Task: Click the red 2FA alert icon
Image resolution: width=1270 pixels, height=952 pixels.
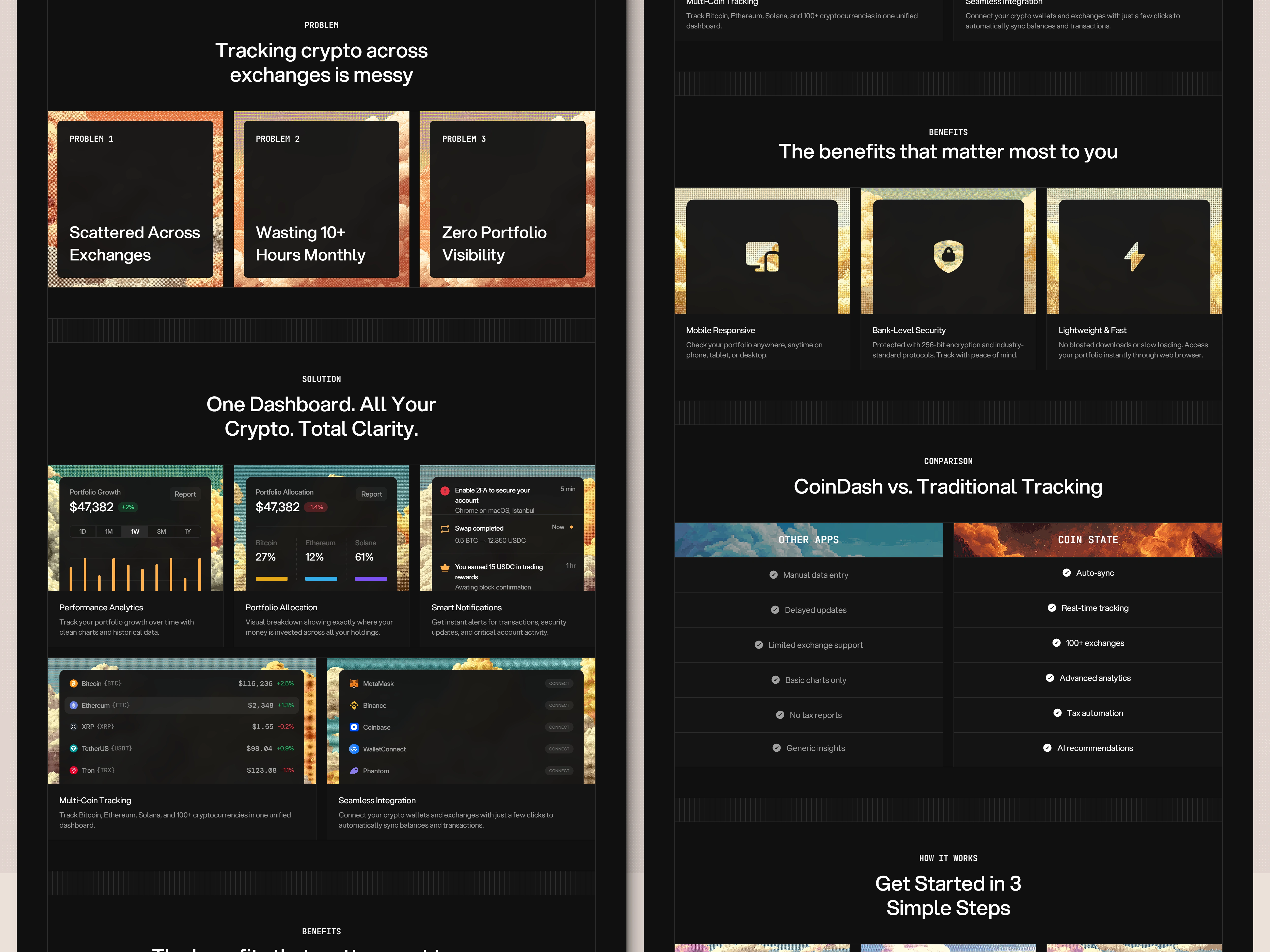Action: coord(445,491)
